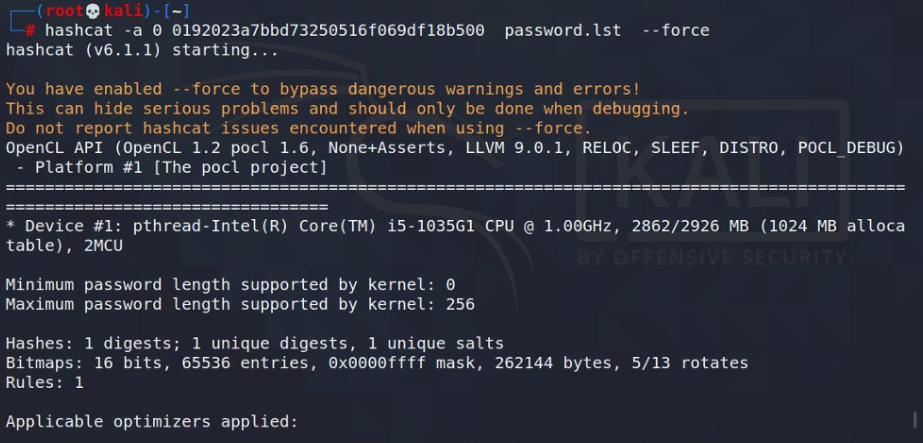This screenshot has width=923, height=443.
Task: Click 'Applicable optimizers applied:' text
Action: click(152, 422)
